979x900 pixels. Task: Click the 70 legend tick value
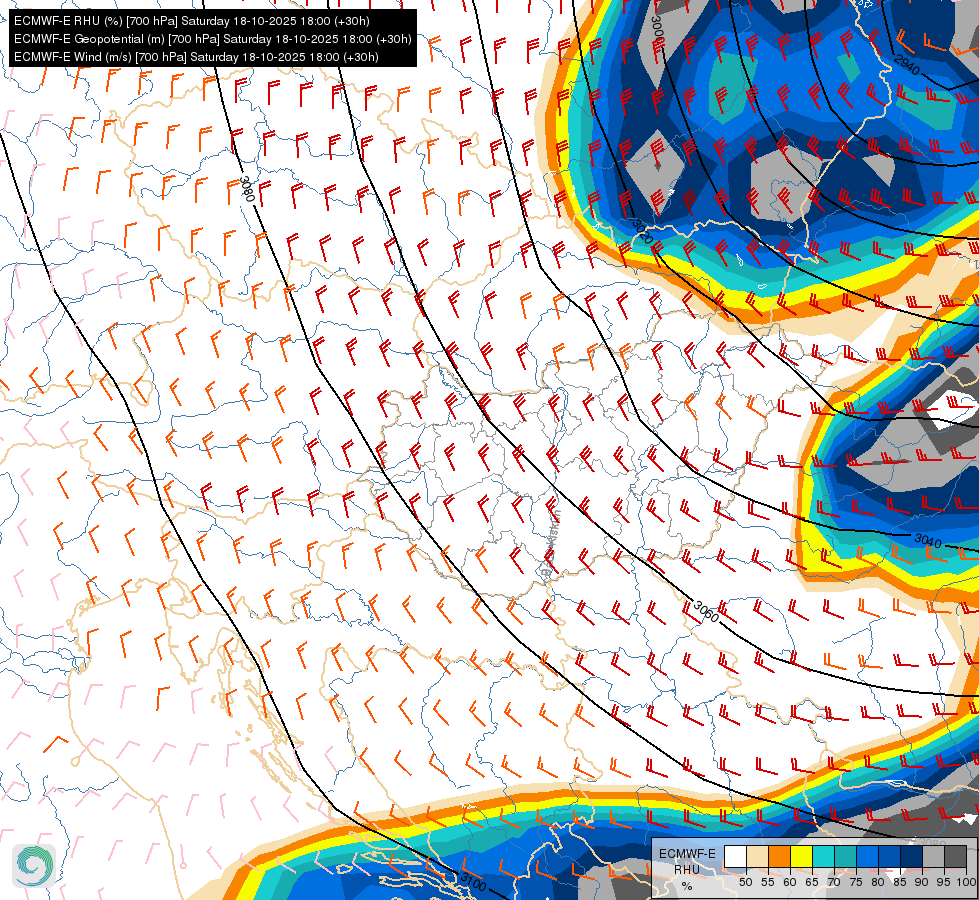coord(834,882)
